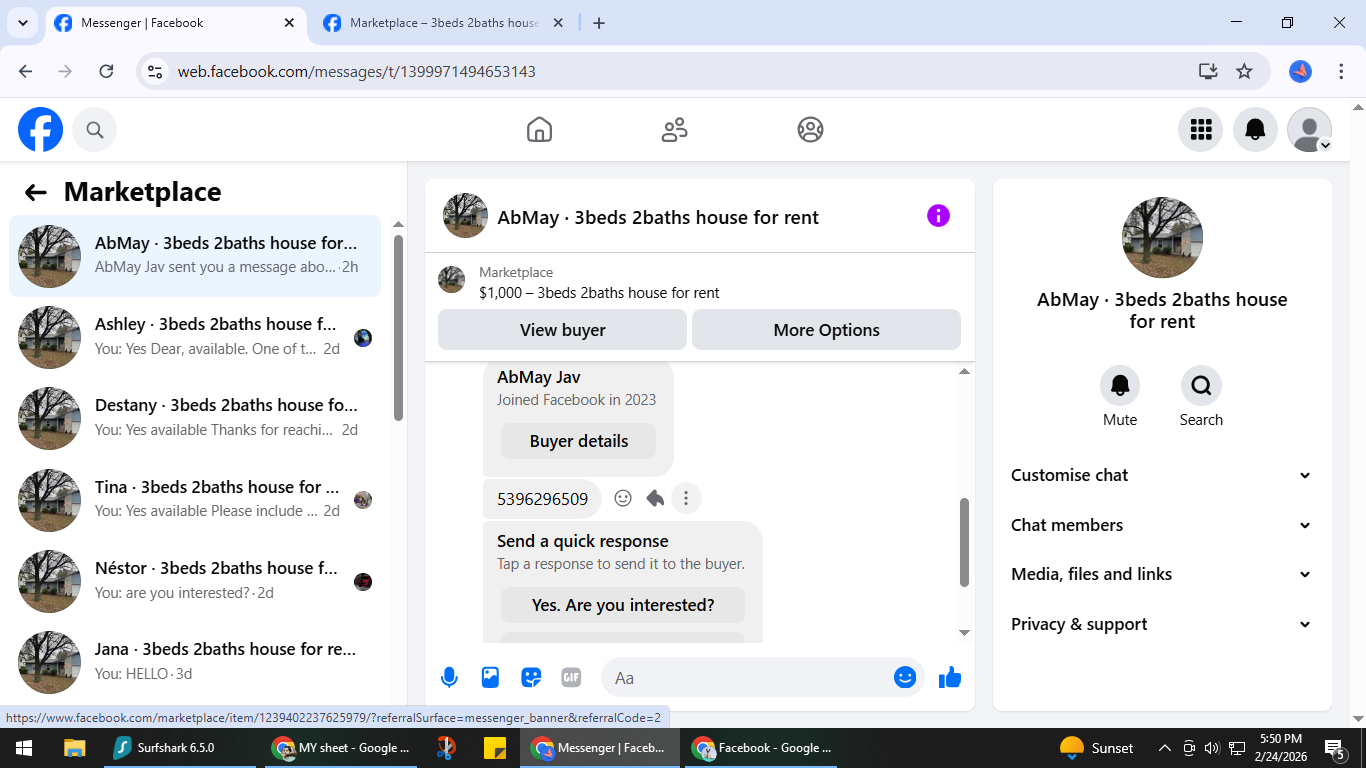Open the Friends icon in top navigation
The image size is (1366, 768).
[x=675, y=130]
